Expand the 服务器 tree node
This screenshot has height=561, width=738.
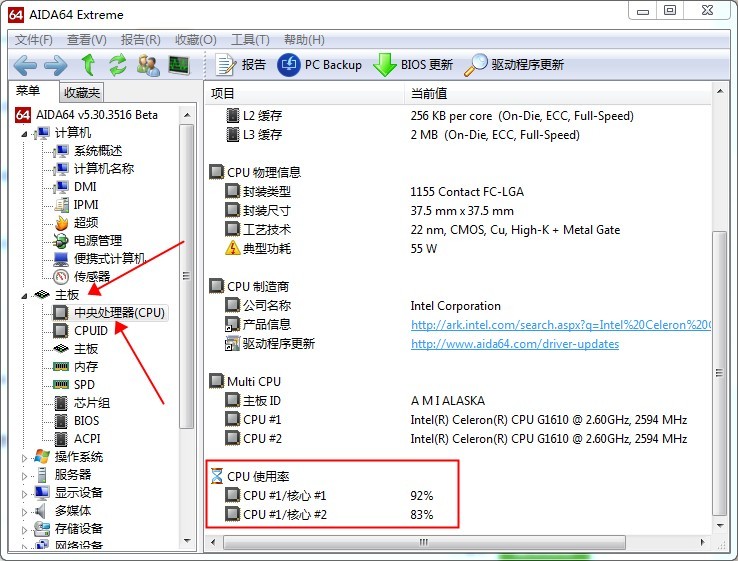coord(24,476)
